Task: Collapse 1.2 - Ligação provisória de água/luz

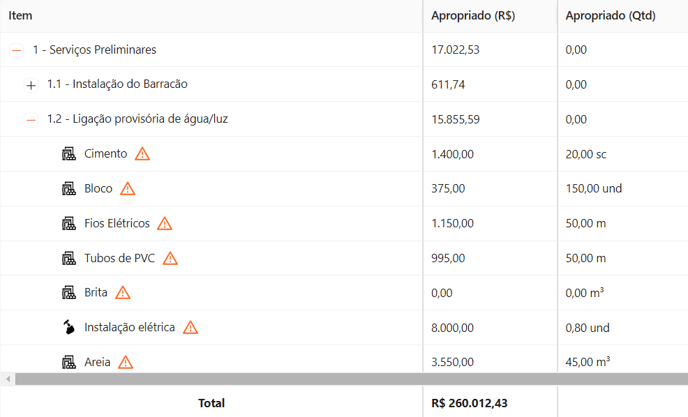Action: [31, 120]
